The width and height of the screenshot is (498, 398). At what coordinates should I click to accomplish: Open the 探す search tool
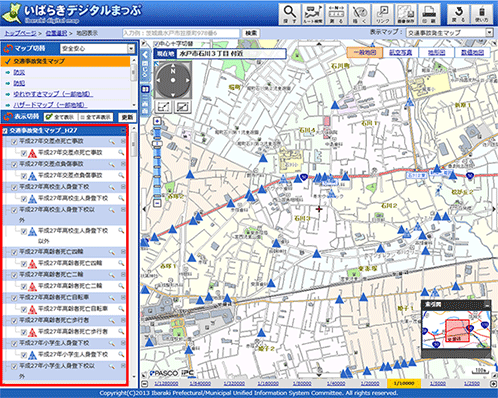289,14
